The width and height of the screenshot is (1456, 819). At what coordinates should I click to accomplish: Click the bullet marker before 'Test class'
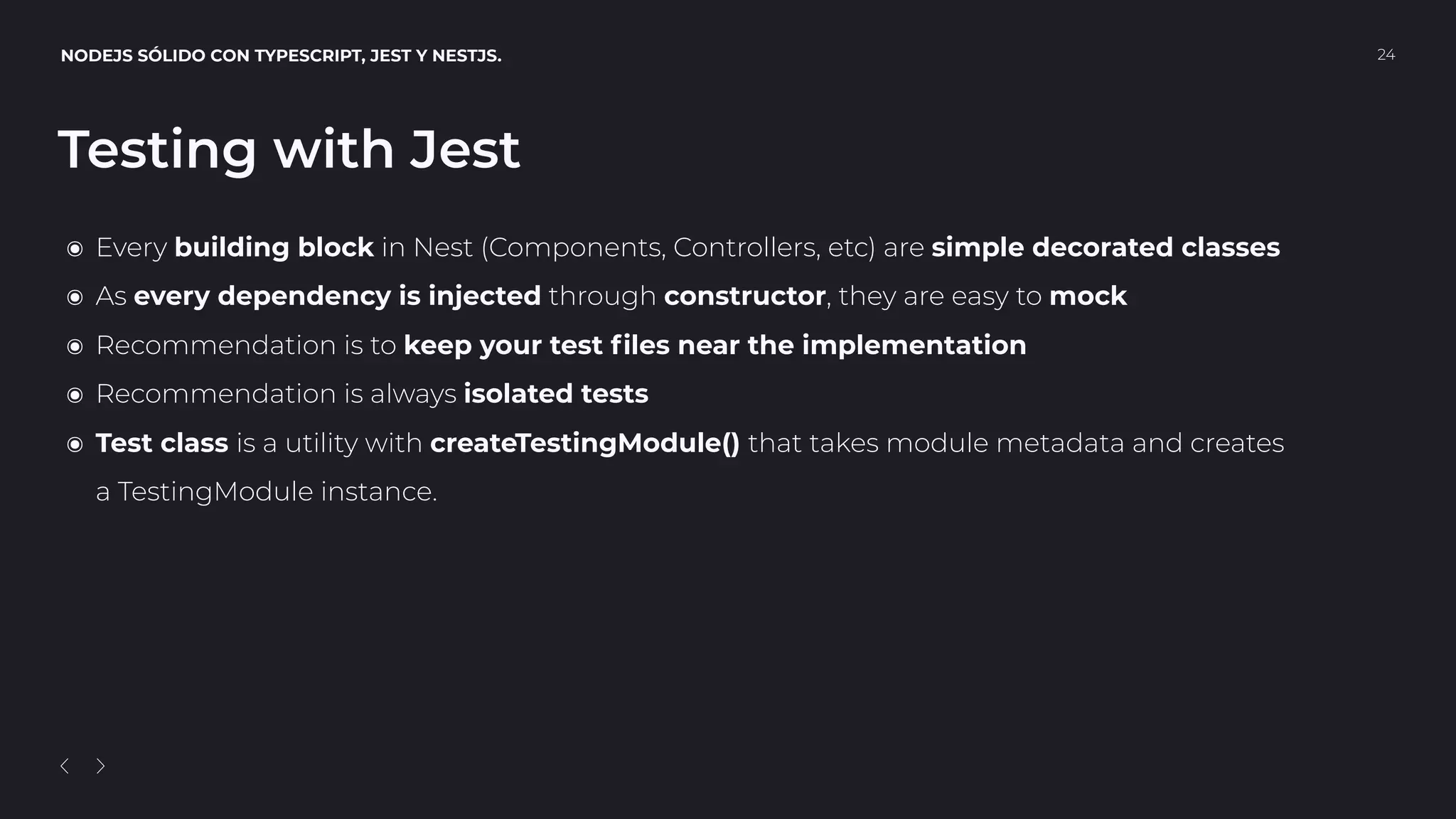pos(75,444)
